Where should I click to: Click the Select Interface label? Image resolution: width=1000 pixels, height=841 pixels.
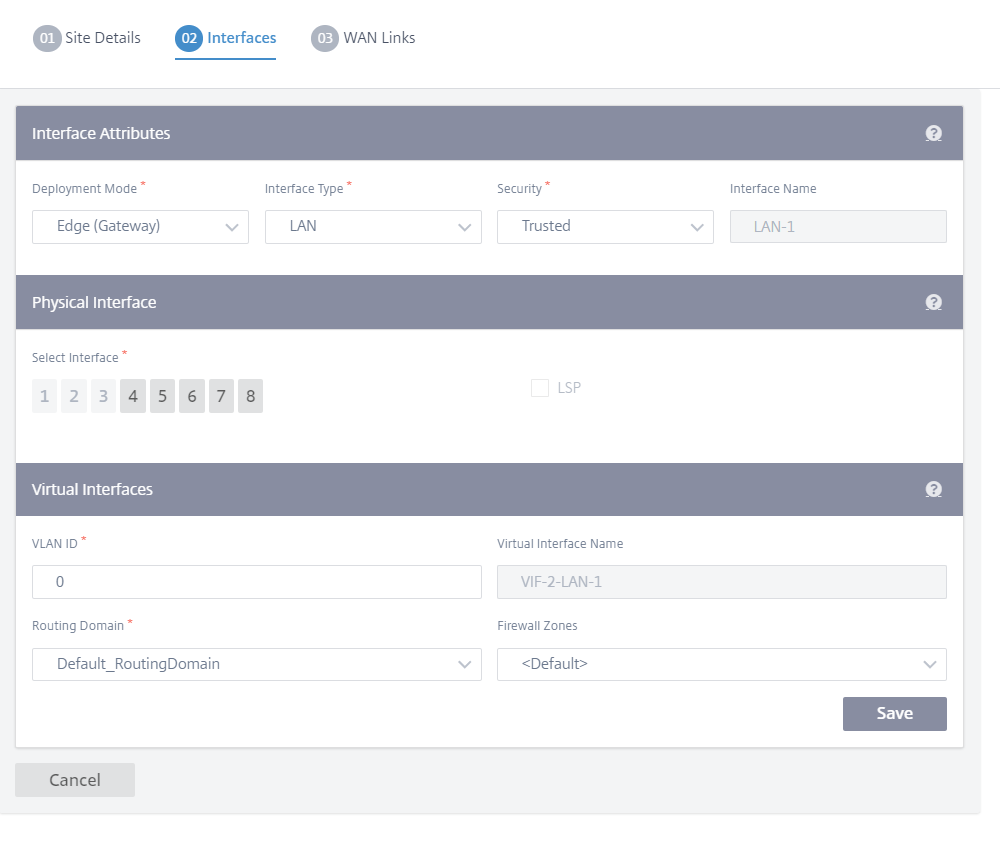point(75,358)
